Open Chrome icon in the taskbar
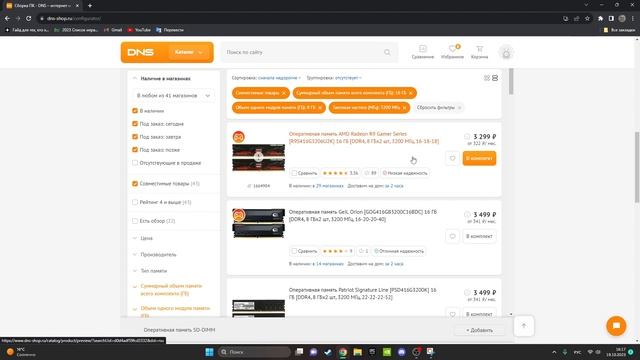640x360 pixels. 343,352
